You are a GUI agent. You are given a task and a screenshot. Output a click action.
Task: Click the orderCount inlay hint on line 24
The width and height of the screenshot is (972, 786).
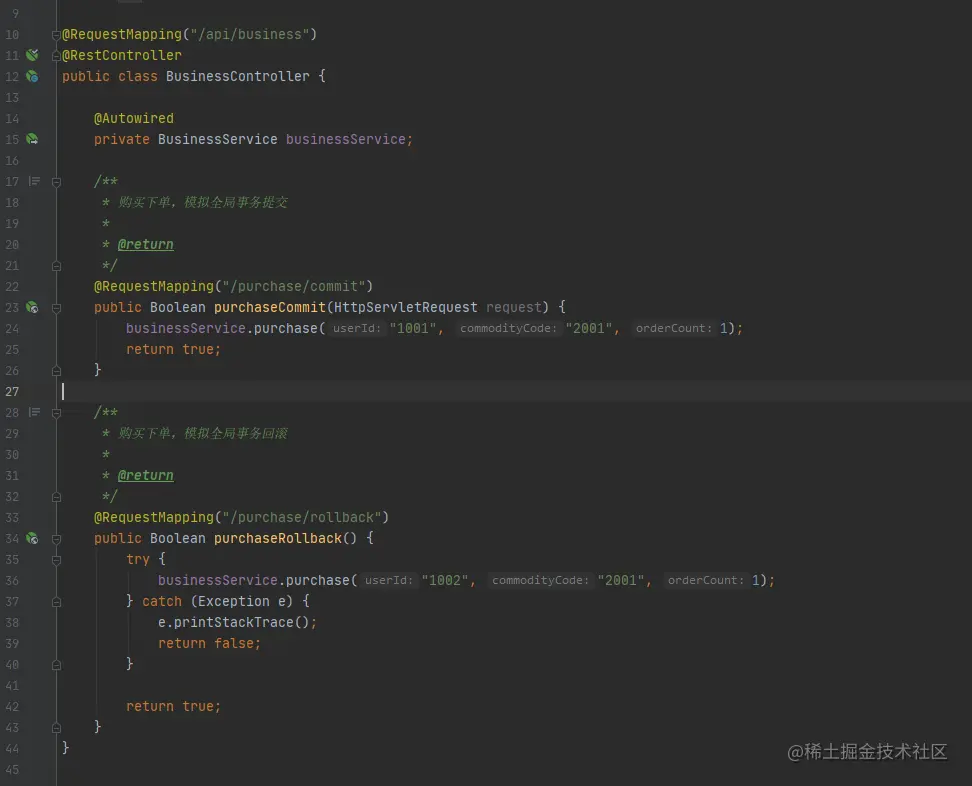pyautogui.click(x=673, y=329)
